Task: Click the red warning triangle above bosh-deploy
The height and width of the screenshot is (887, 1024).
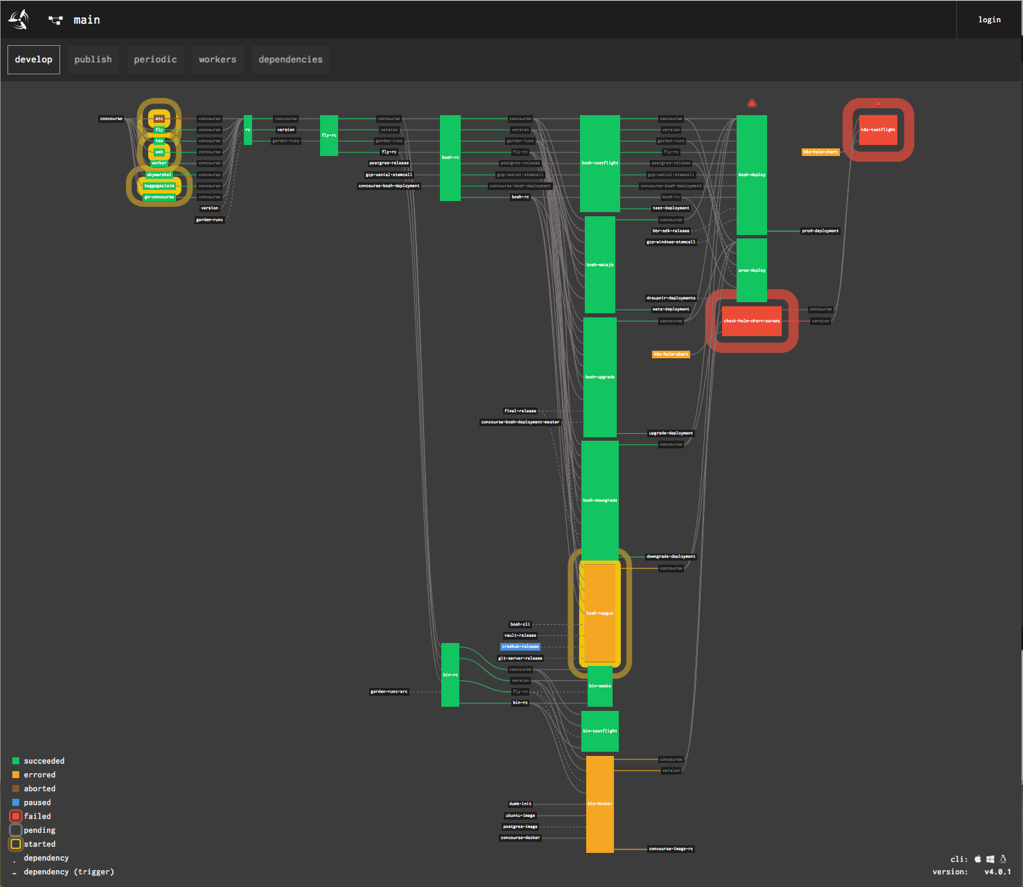Action: click(x=752, y=103)
